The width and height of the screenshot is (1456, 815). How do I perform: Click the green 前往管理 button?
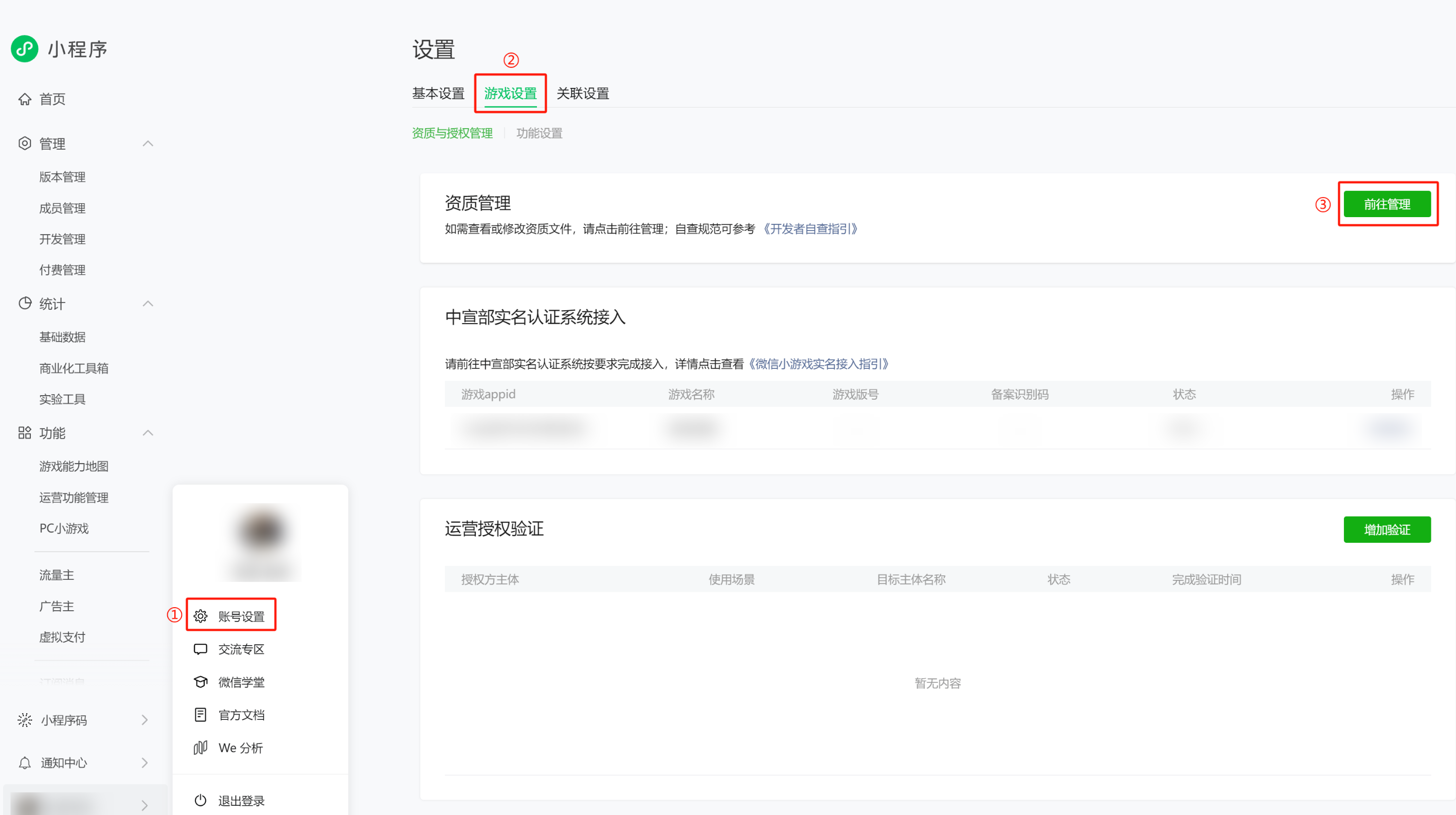pos(1387,204)
